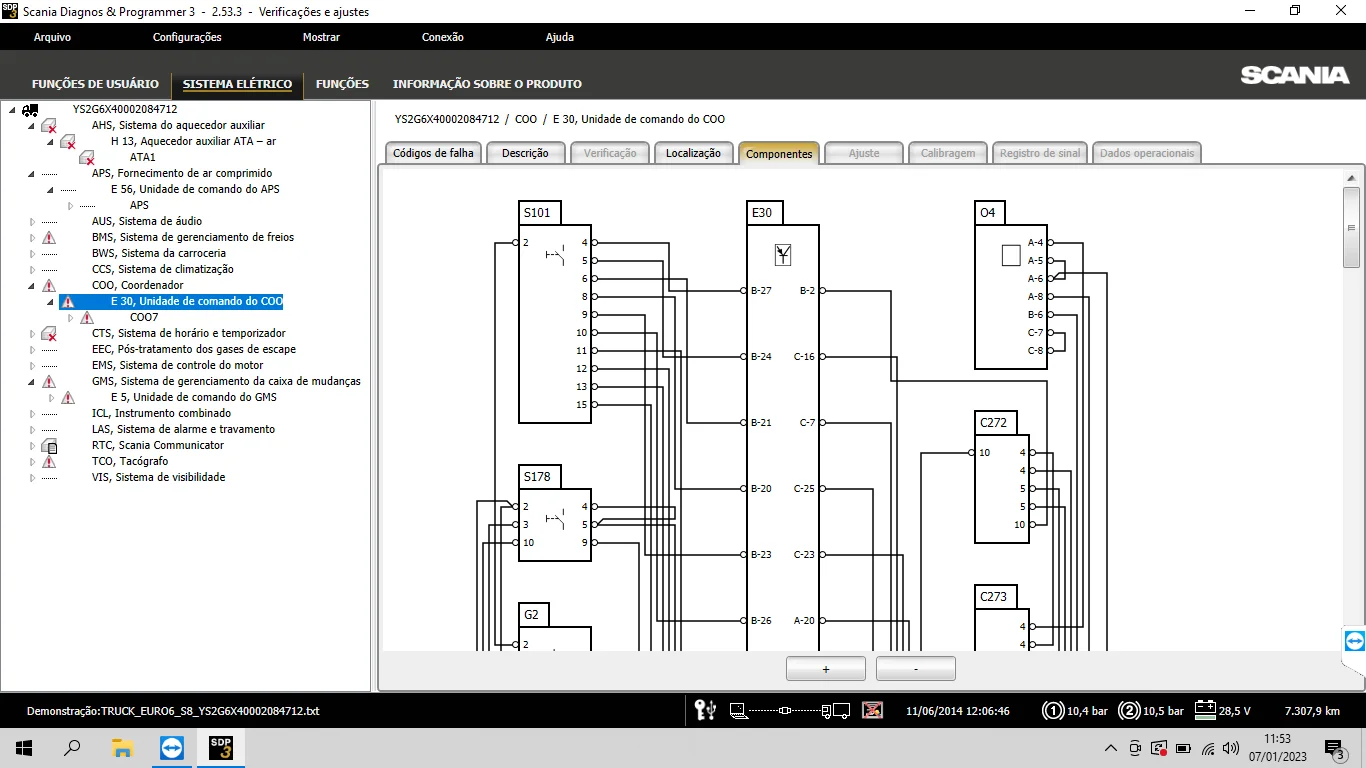Click the warning icon beside TCO, Tacógrafo

(48, 462)
